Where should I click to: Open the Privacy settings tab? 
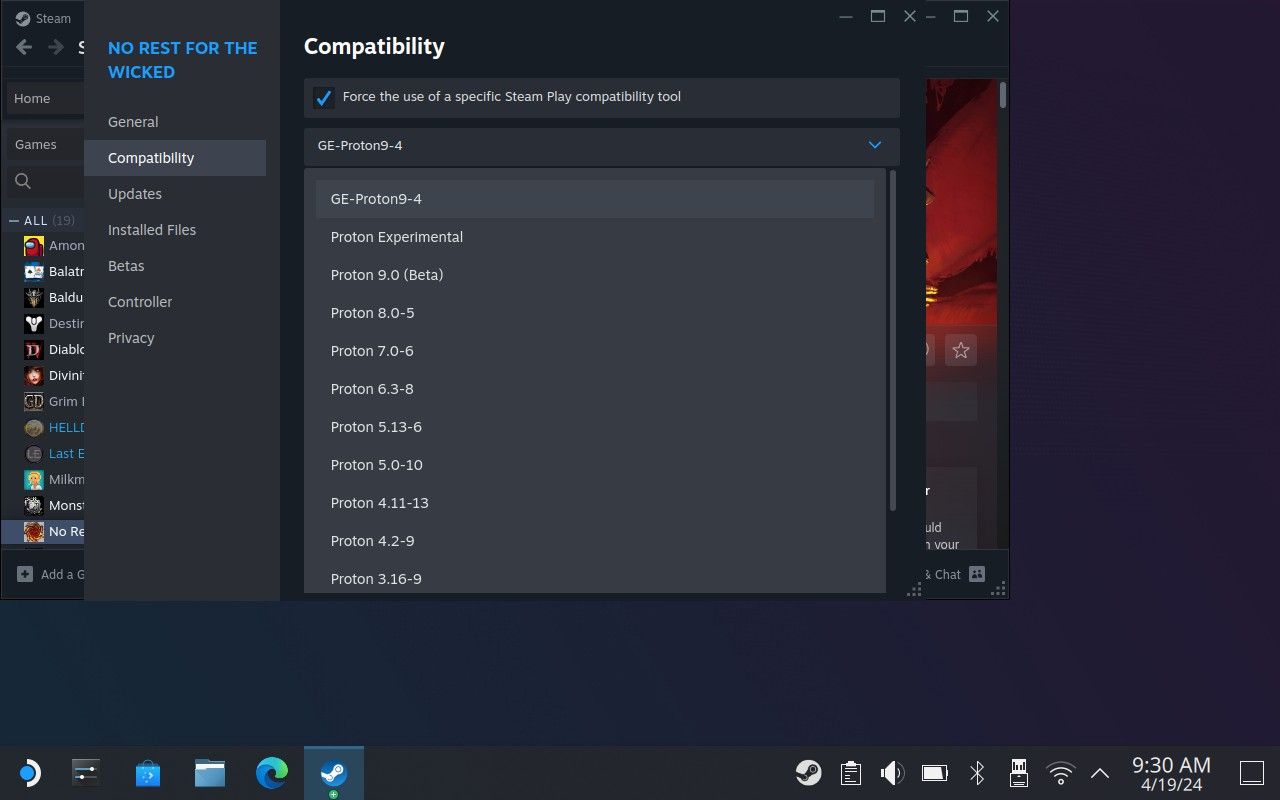point(175,338)
